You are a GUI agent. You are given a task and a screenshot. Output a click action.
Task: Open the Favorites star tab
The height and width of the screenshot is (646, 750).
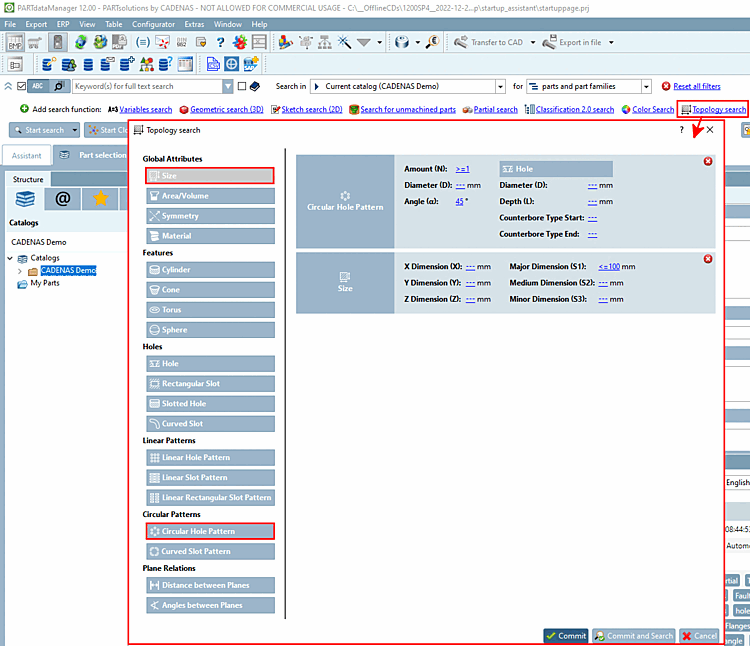click(100, 198)
